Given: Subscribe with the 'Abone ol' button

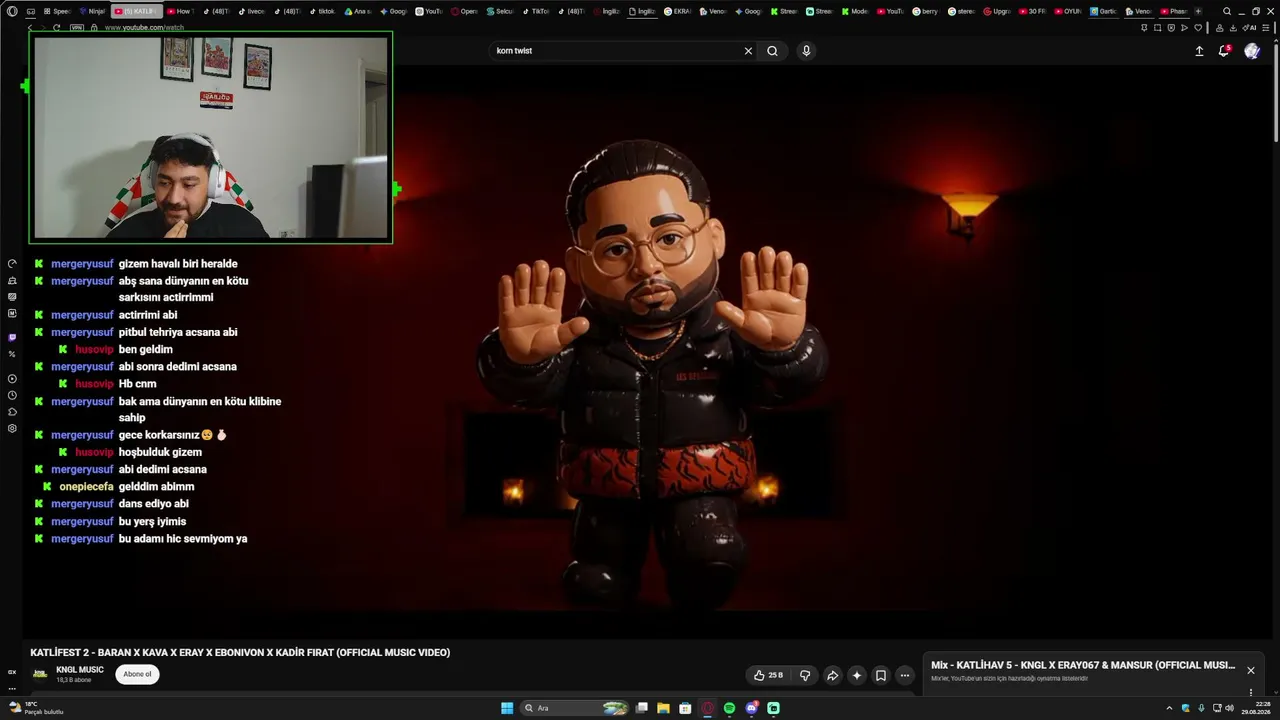Looking at the screenshot, I should pyautogui.click(x=137, y=674).
